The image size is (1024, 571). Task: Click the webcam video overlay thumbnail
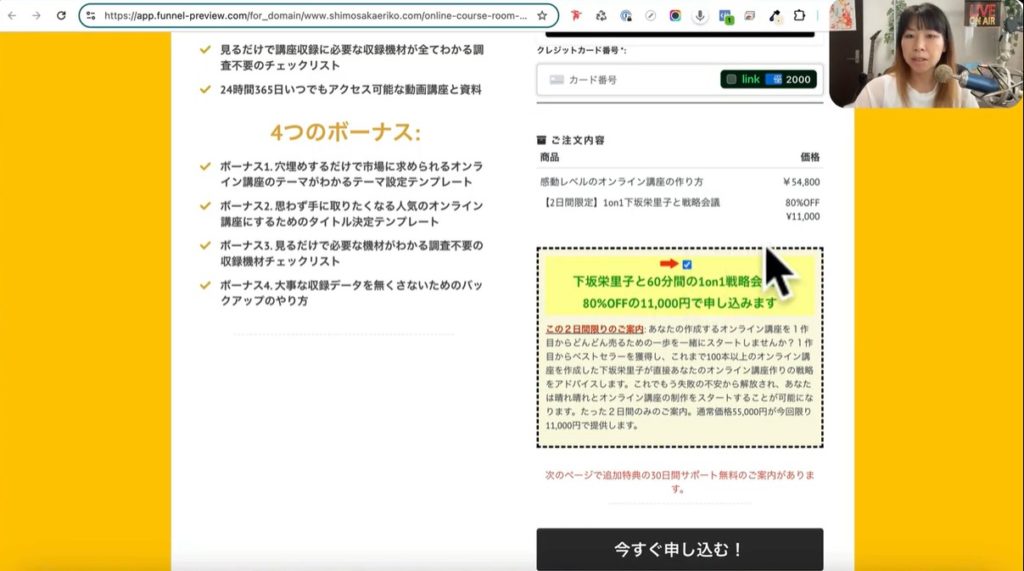(926, 54)
